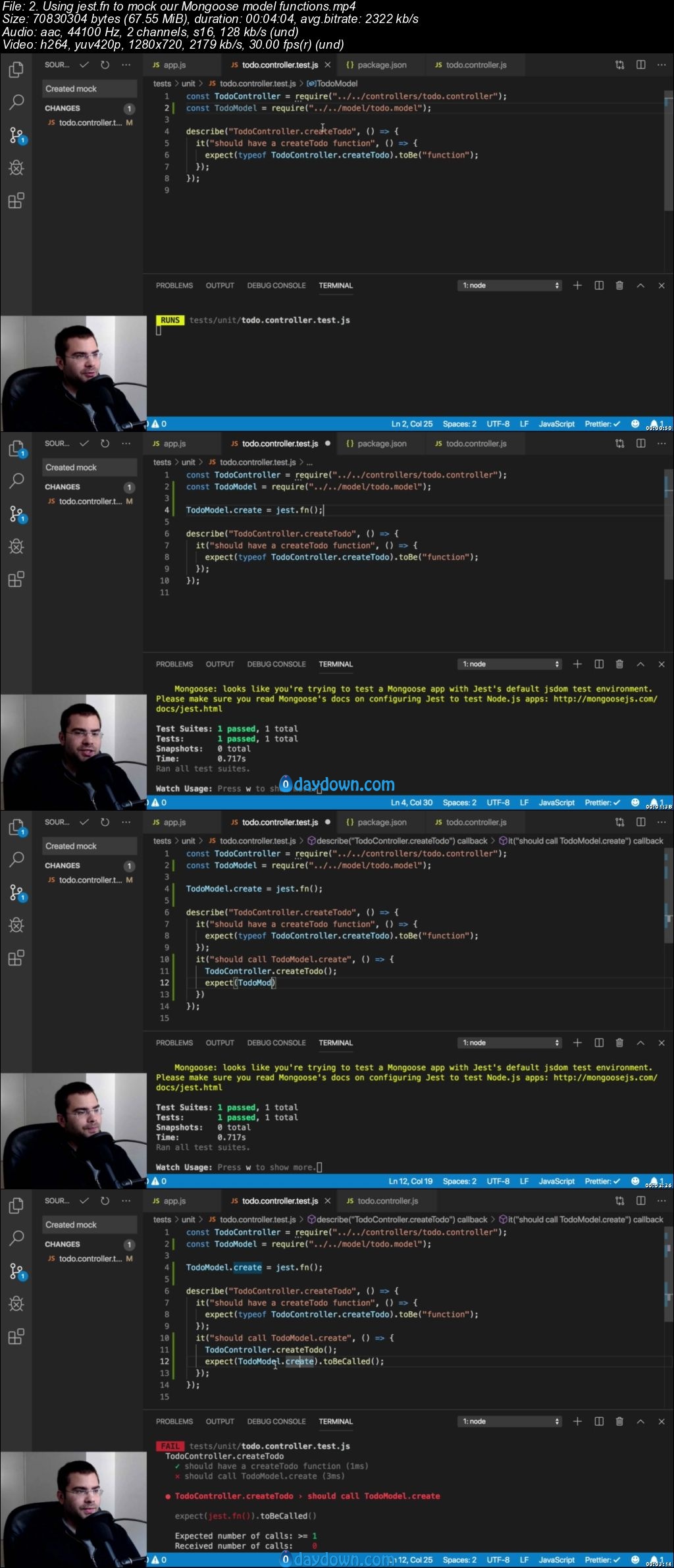Open terminal selector '1: node' in top frame
The image size is (674, 1568).
pyautogui.click(x=509, y=285)
